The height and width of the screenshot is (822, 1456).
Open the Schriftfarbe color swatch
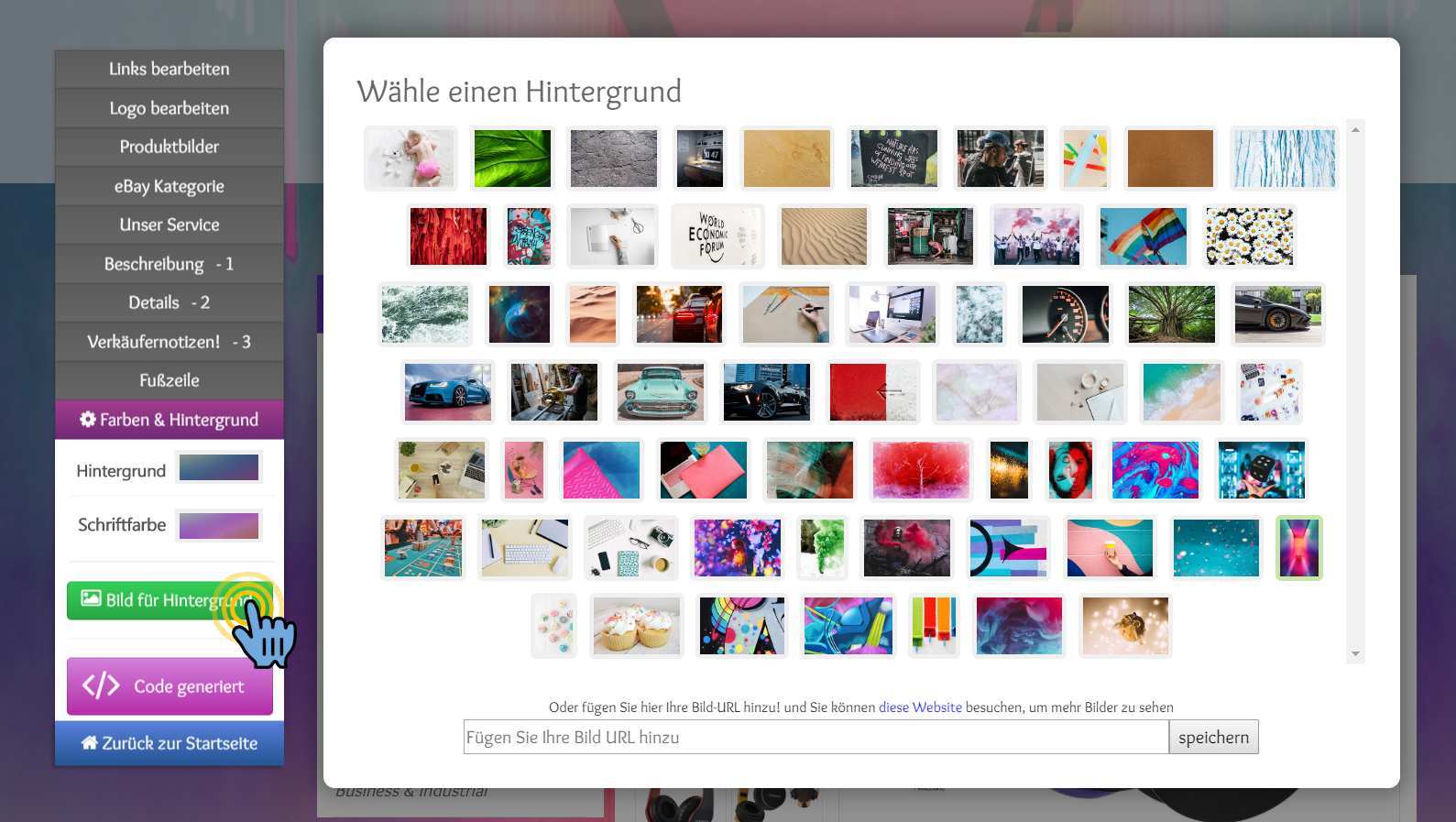(219, 525)
